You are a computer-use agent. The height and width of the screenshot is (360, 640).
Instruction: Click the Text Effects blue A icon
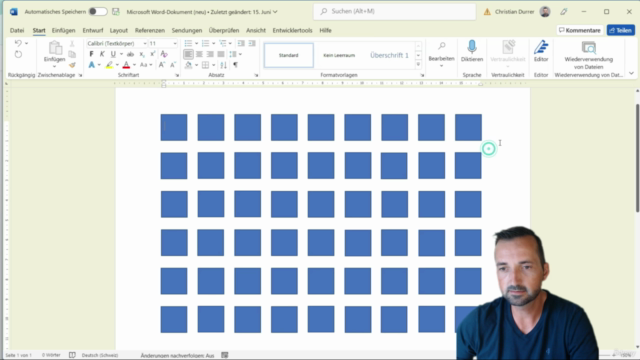(x=91, y=65)
